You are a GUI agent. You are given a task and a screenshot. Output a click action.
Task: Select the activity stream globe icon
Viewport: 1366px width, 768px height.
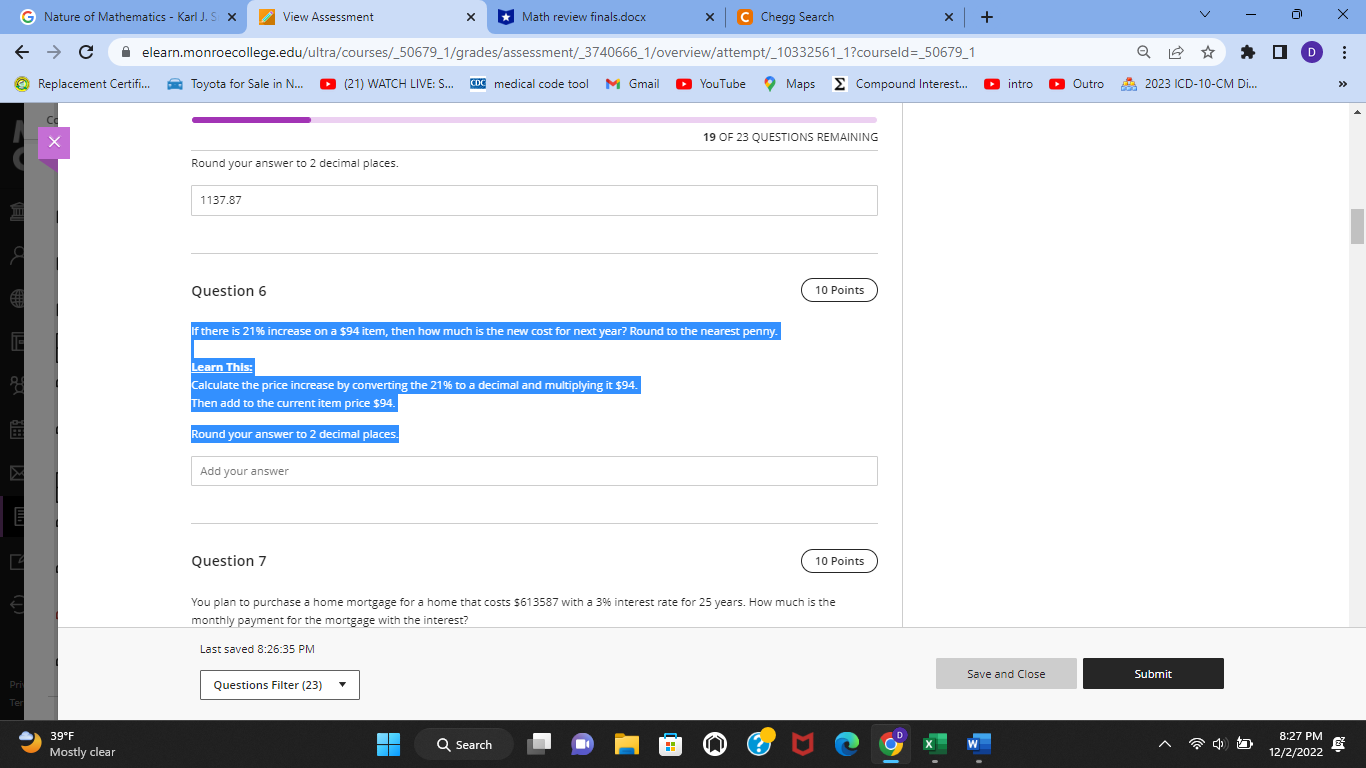coord(15,297)
